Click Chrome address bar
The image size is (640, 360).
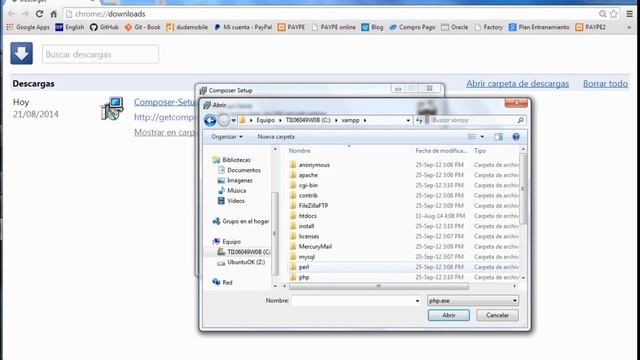[331, 14]
